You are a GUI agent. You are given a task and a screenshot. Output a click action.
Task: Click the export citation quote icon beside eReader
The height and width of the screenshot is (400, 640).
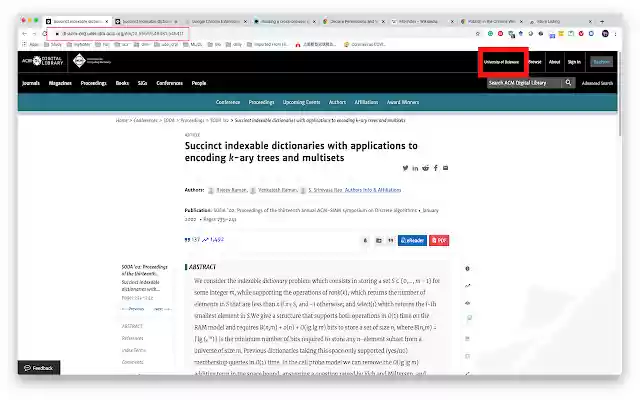point(391,240)
